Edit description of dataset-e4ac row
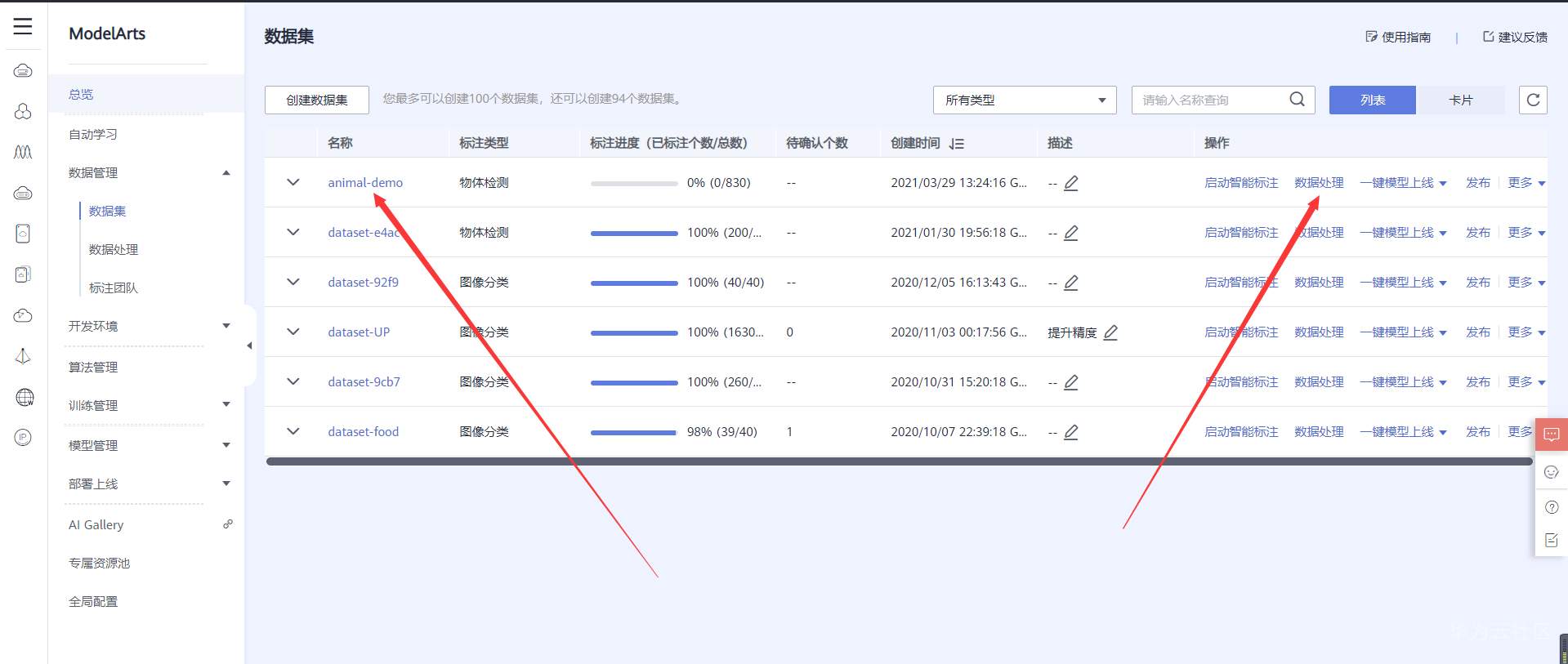Viewport: 1568px width, 664px height. click(1071, 233)
